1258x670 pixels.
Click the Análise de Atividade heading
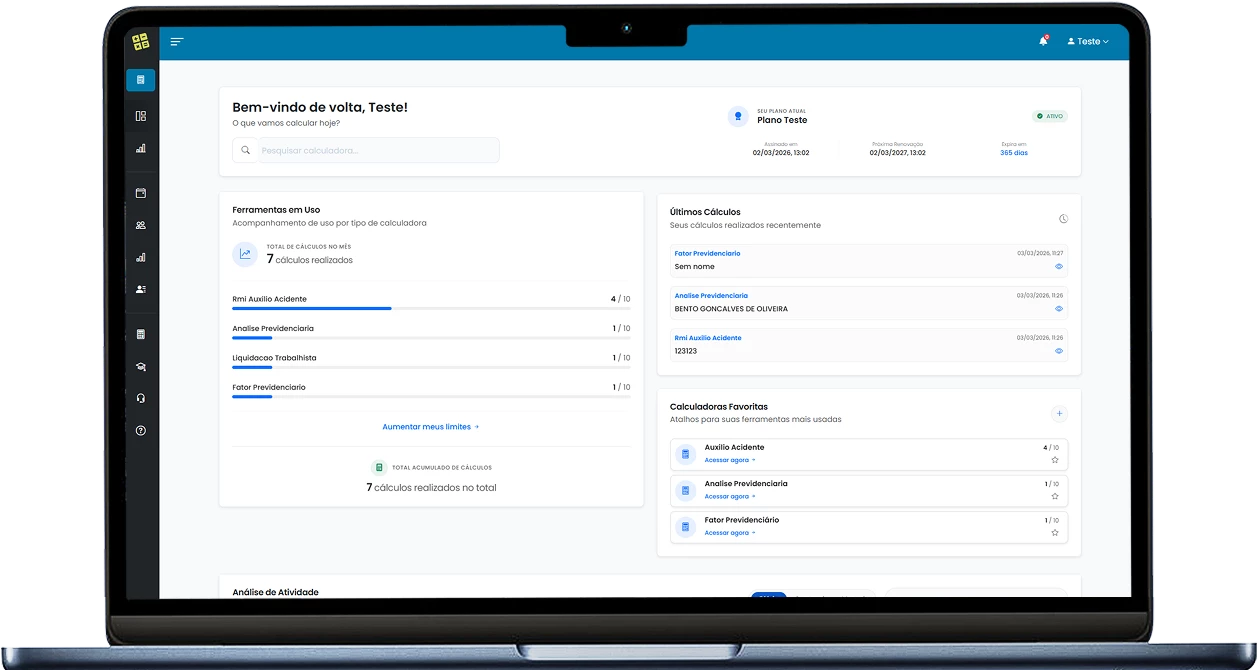tap(275, 592)
